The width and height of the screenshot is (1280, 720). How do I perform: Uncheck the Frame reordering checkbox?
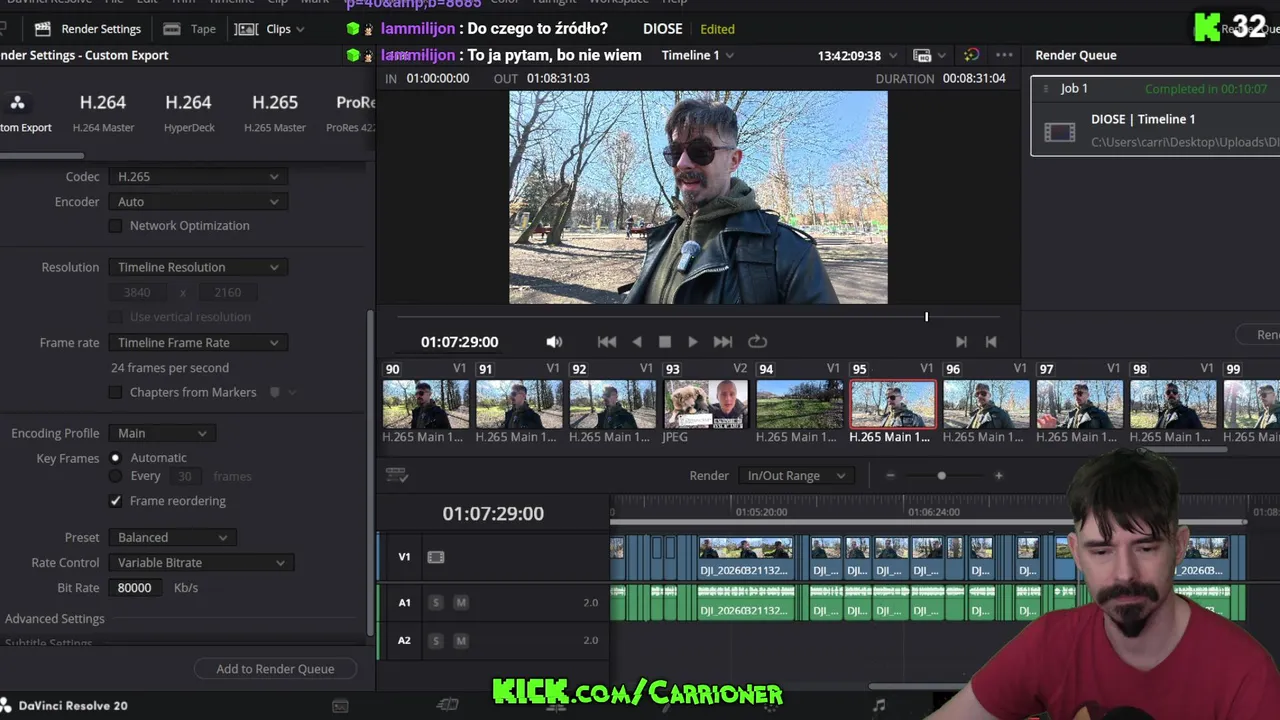point(115,501)
